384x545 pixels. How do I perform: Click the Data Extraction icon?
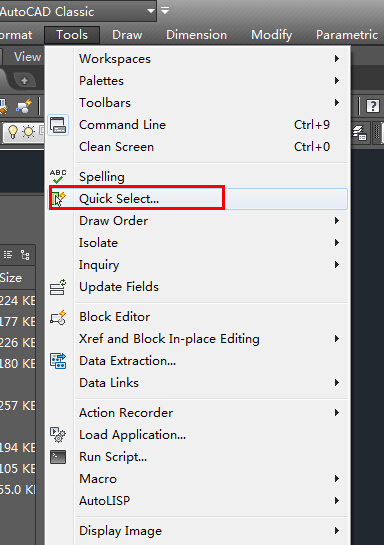(x=58, y=361)
